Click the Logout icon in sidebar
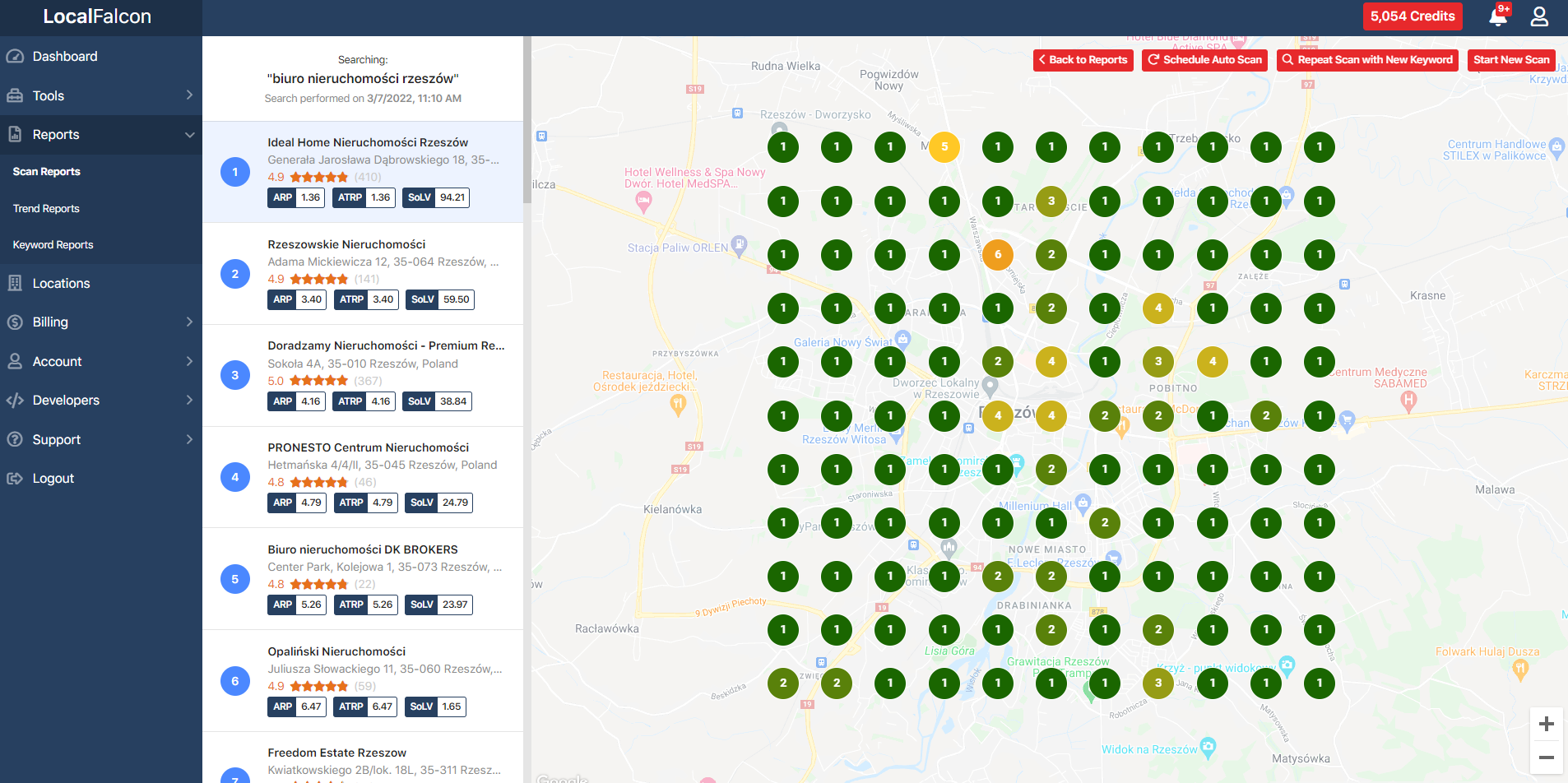Image resolution: width=1568 pixels, height=783 pixels. pyautogui.click(x=15, y=479)
